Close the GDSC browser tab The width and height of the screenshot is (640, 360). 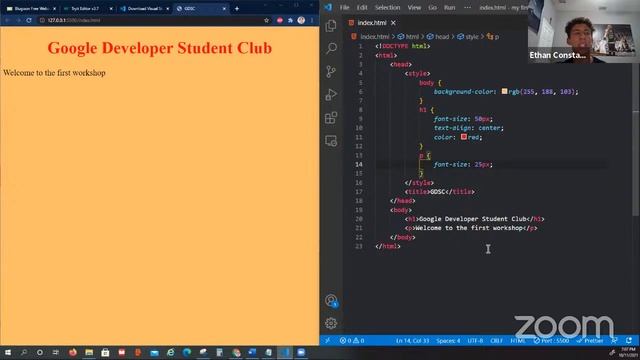(x=224, y=8)
